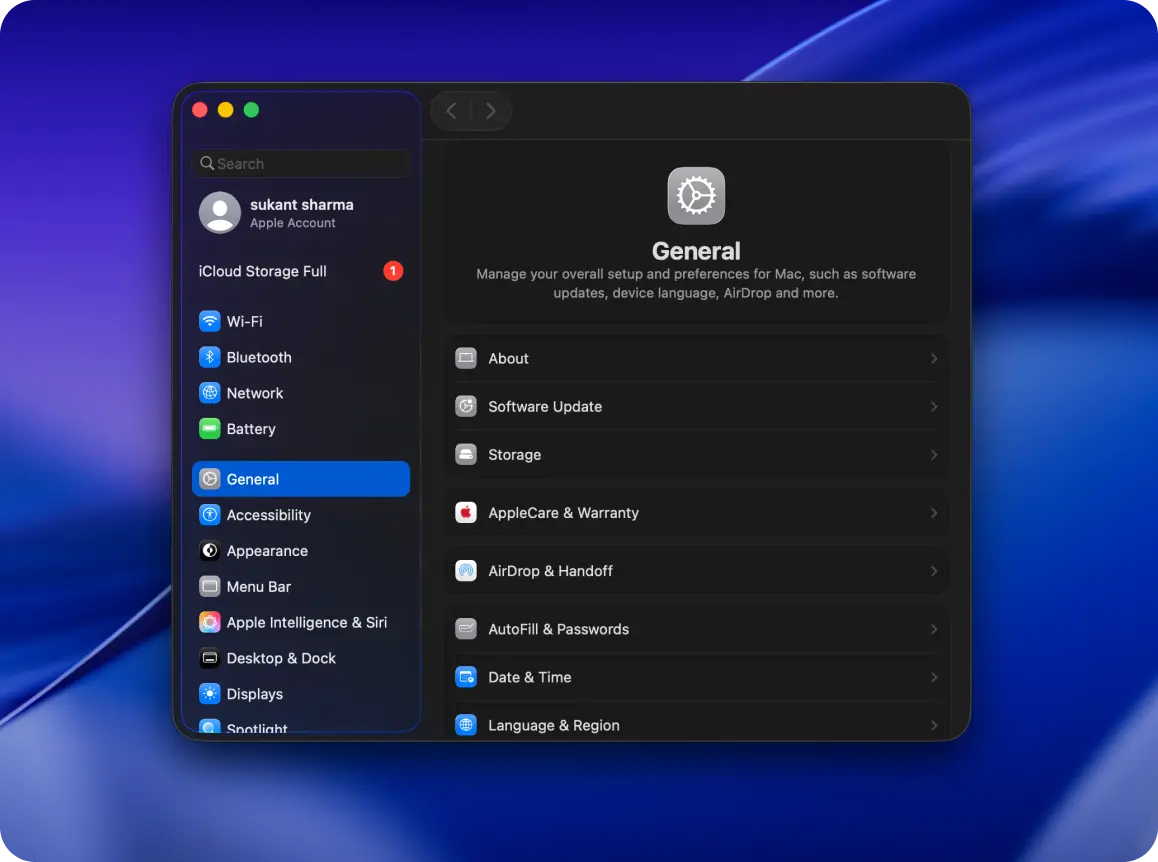1158x862 pixels.
Task: Open Battery settings from sidebar
Action: coord(301,429)
